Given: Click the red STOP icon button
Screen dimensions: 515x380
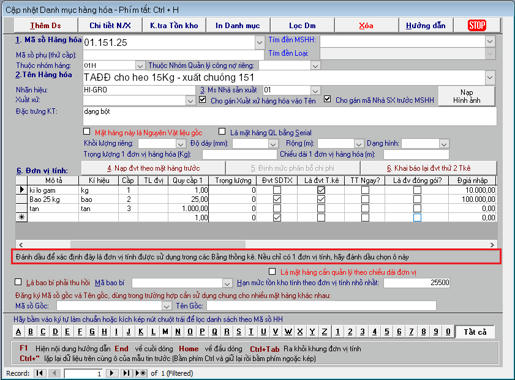Looking at the screenshot, I should (x=477, y=25).
